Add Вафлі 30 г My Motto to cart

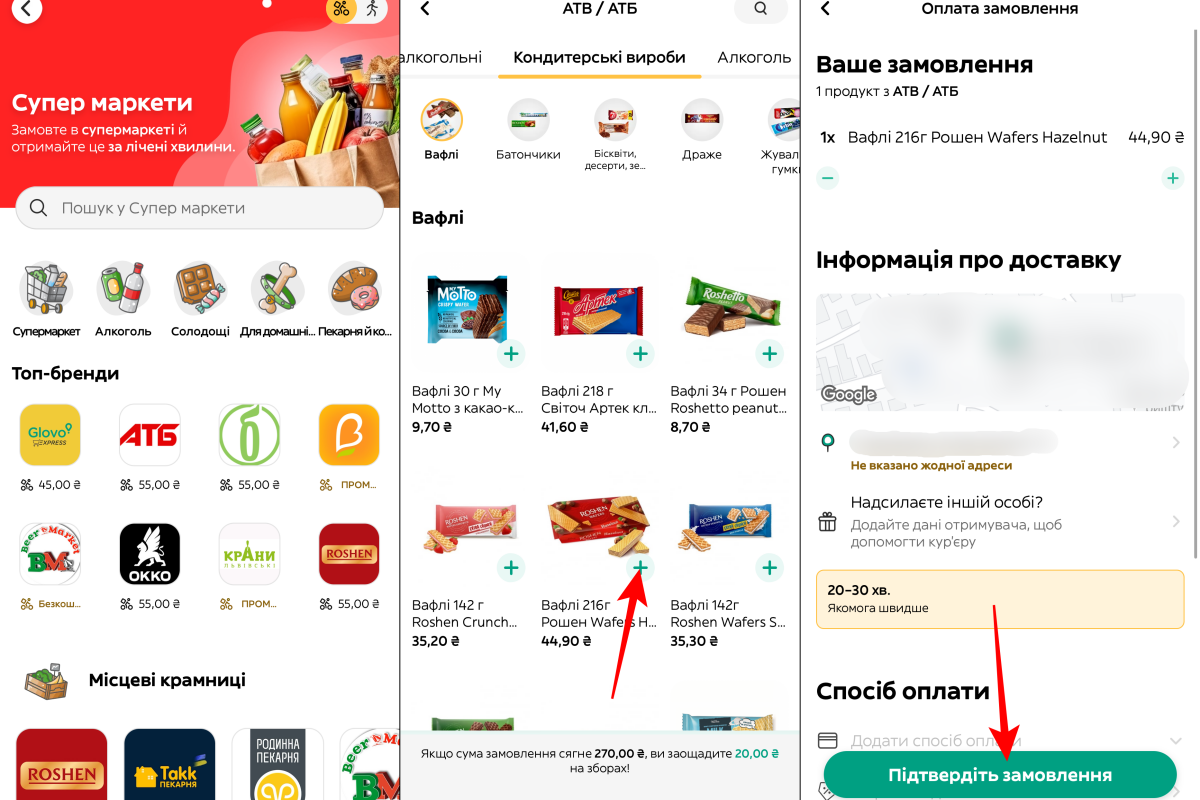pos(511,353)
